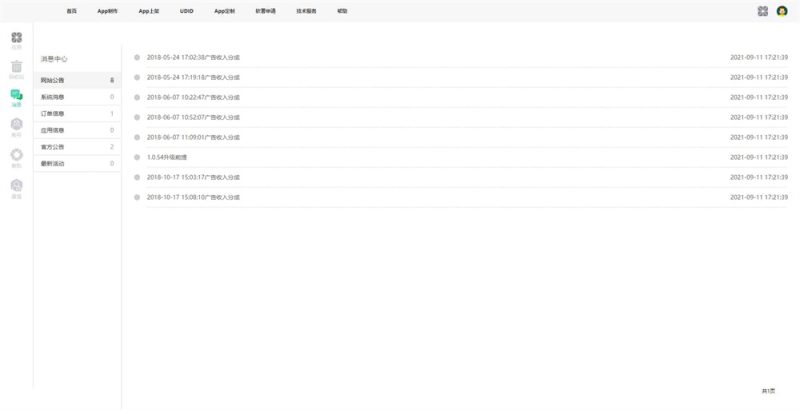Select the 系统消息 message category
800x410 pixels.
(78, 97)
